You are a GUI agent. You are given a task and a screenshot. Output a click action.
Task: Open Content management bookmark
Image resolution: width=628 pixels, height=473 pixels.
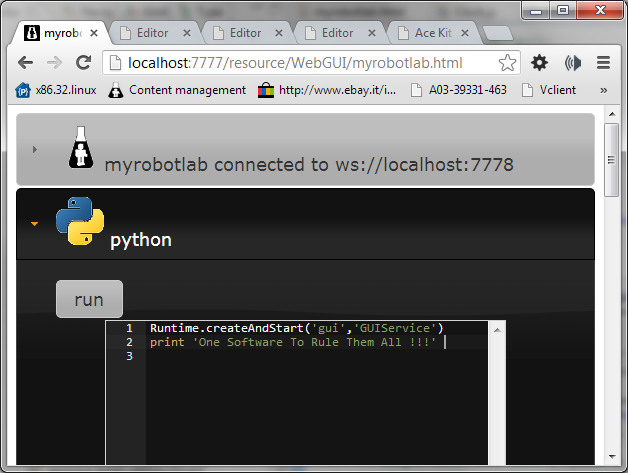[177, 90]
